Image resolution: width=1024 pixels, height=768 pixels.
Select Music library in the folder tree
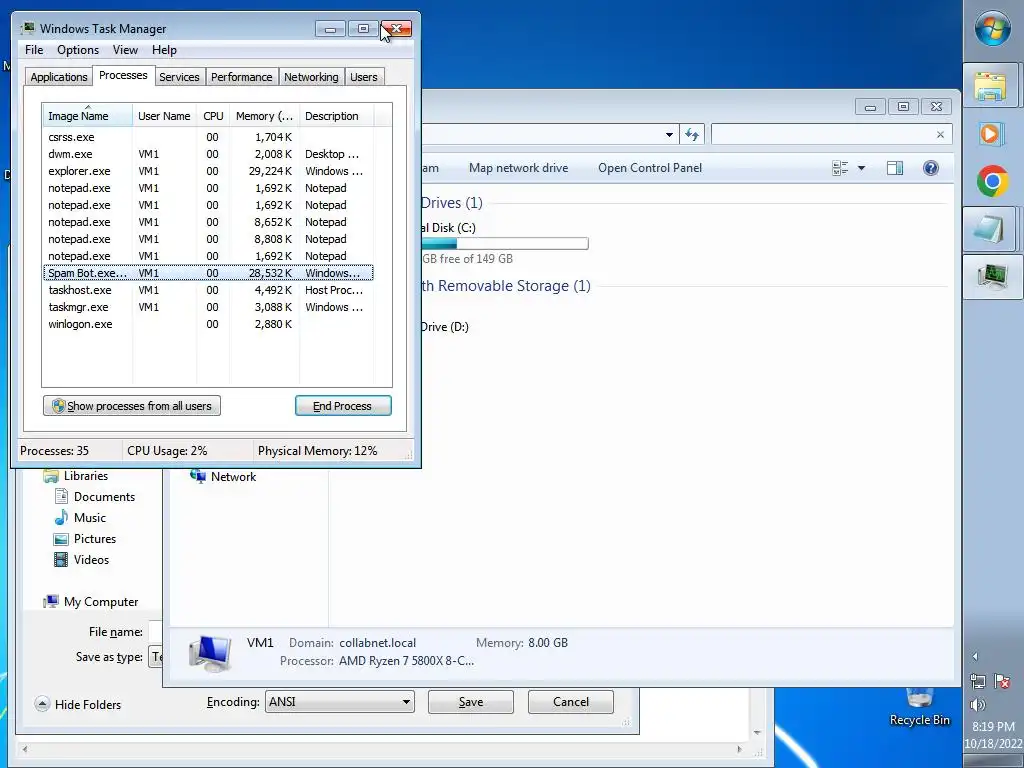[80, 517]
